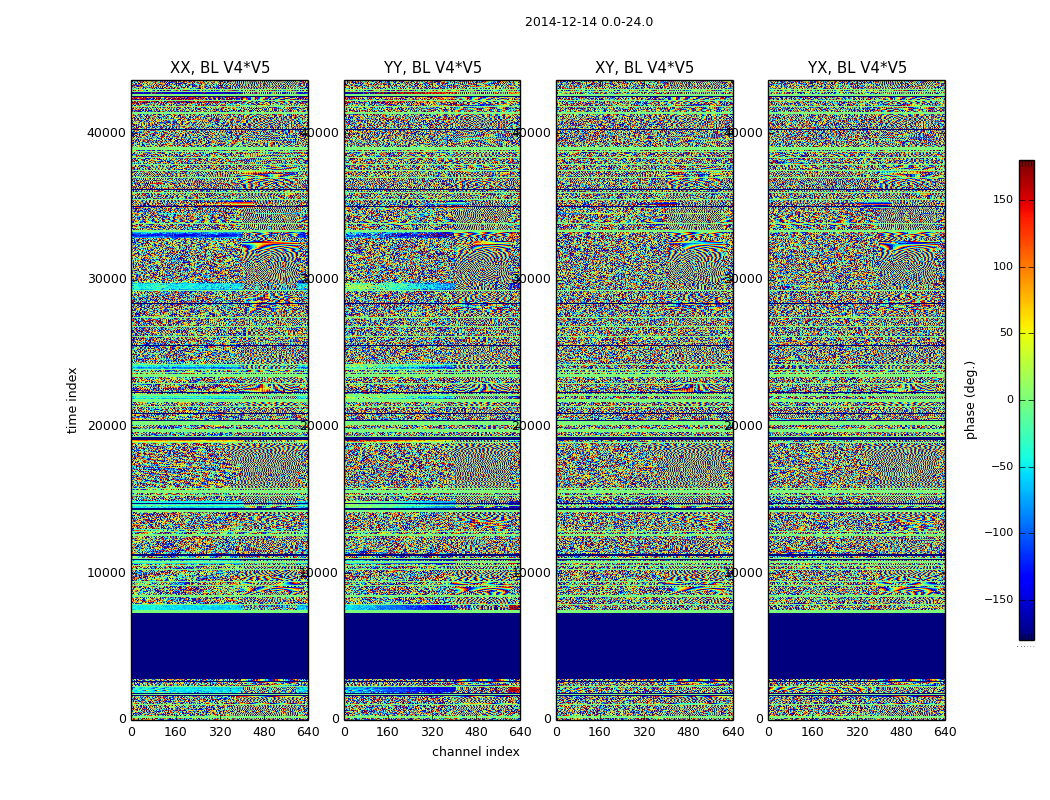This screenshot has width=1050, height=800.
Task: Click the YY, BL V4*V5 subplot title
Action: click(x=432, y=68)
